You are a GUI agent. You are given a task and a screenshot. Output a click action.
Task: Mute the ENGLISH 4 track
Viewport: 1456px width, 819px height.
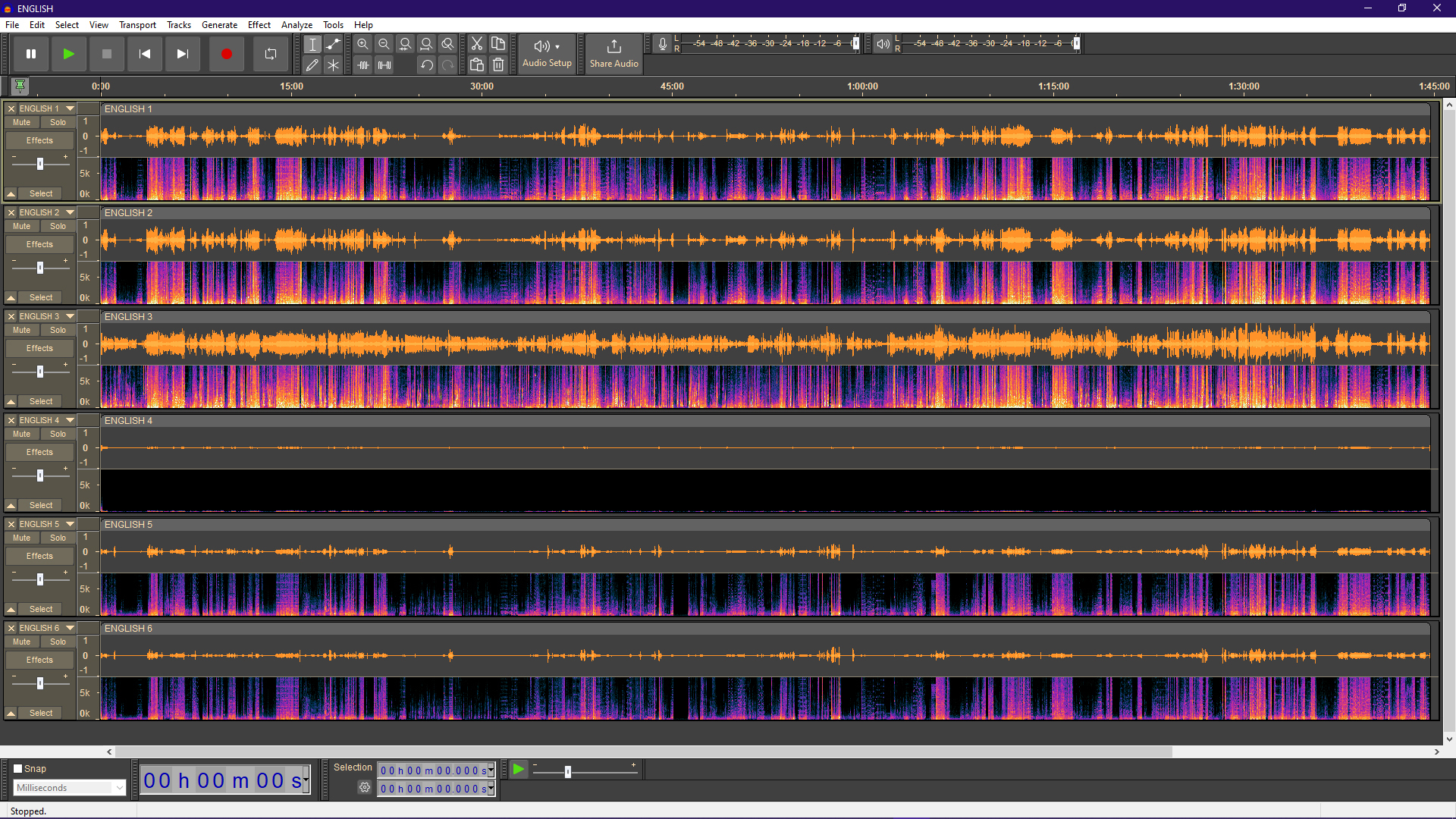click(22, 434)
